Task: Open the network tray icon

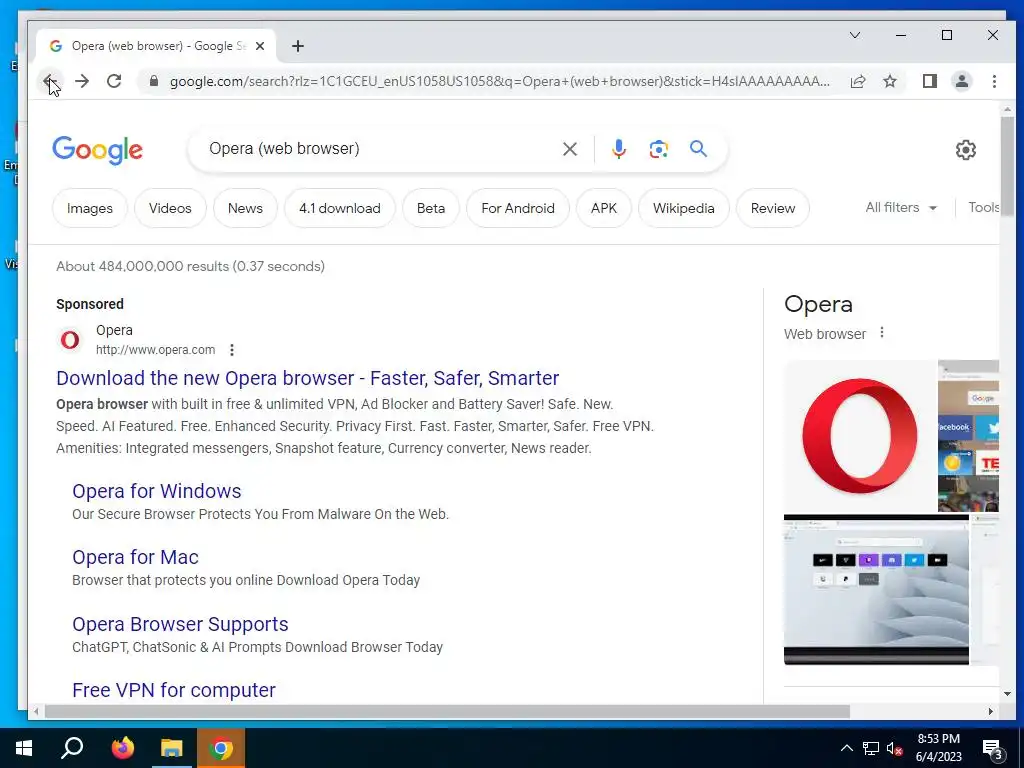Action: (x=871, y=748)
